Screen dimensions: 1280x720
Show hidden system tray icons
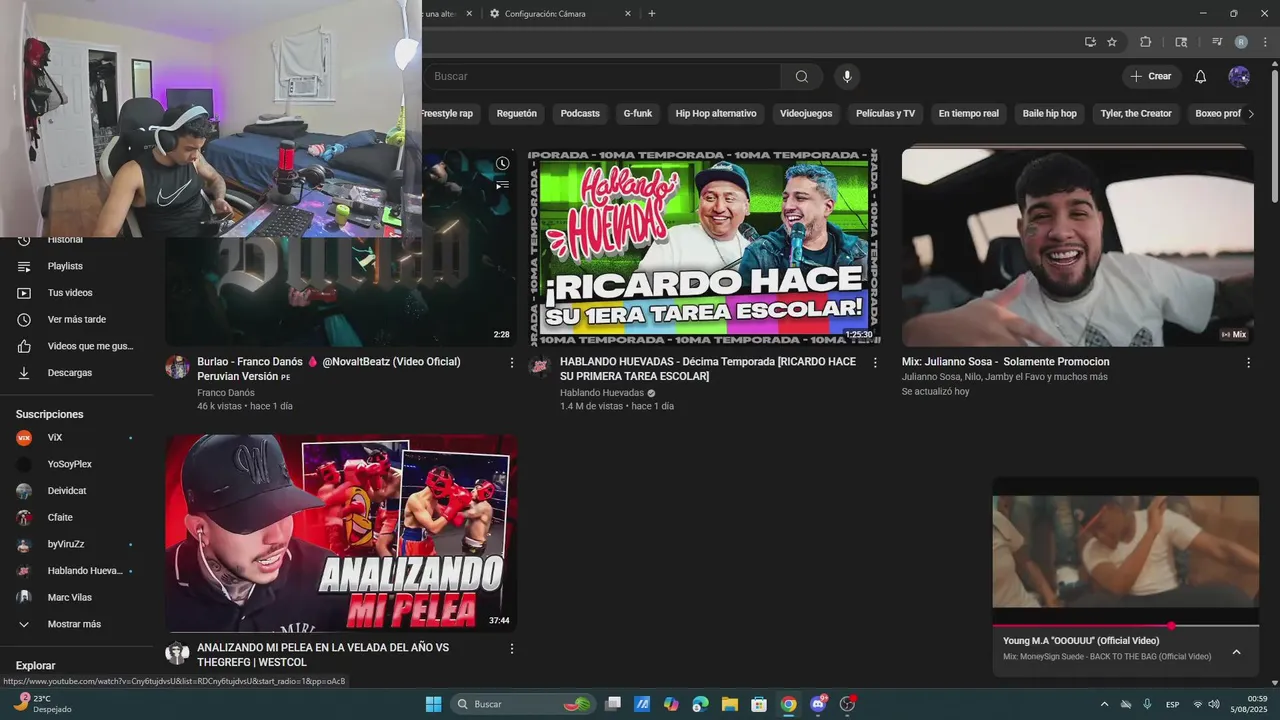(x=1104, y=704)
